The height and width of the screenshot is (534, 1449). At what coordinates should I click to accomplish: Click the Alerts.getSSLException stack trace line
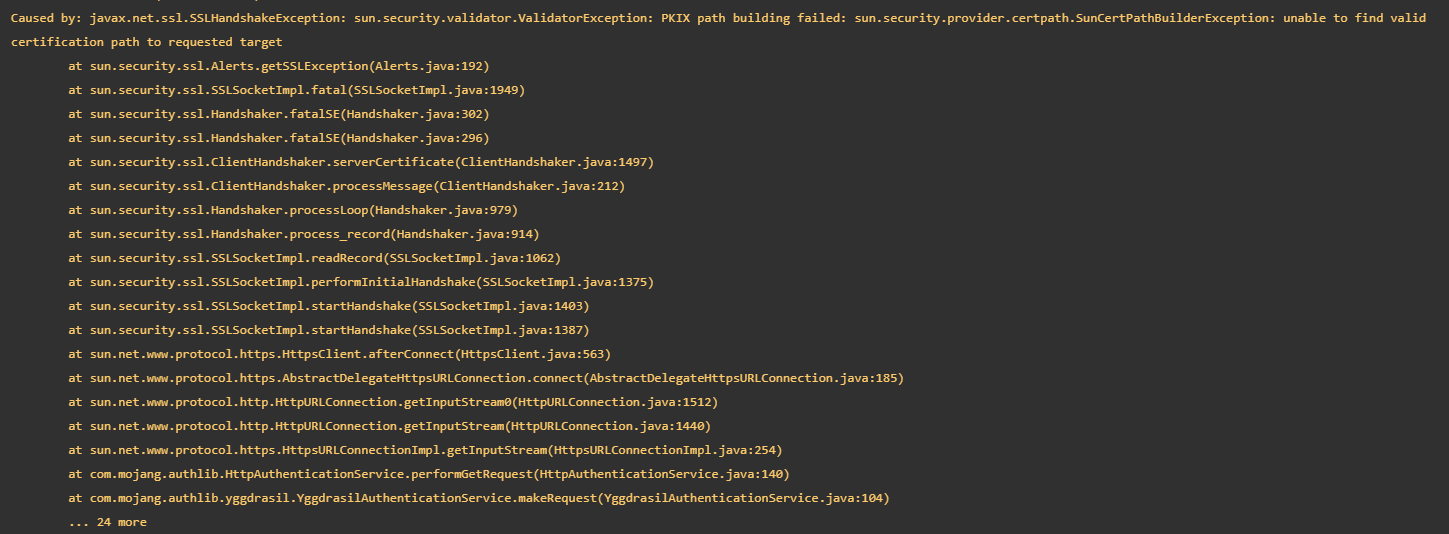279,66
